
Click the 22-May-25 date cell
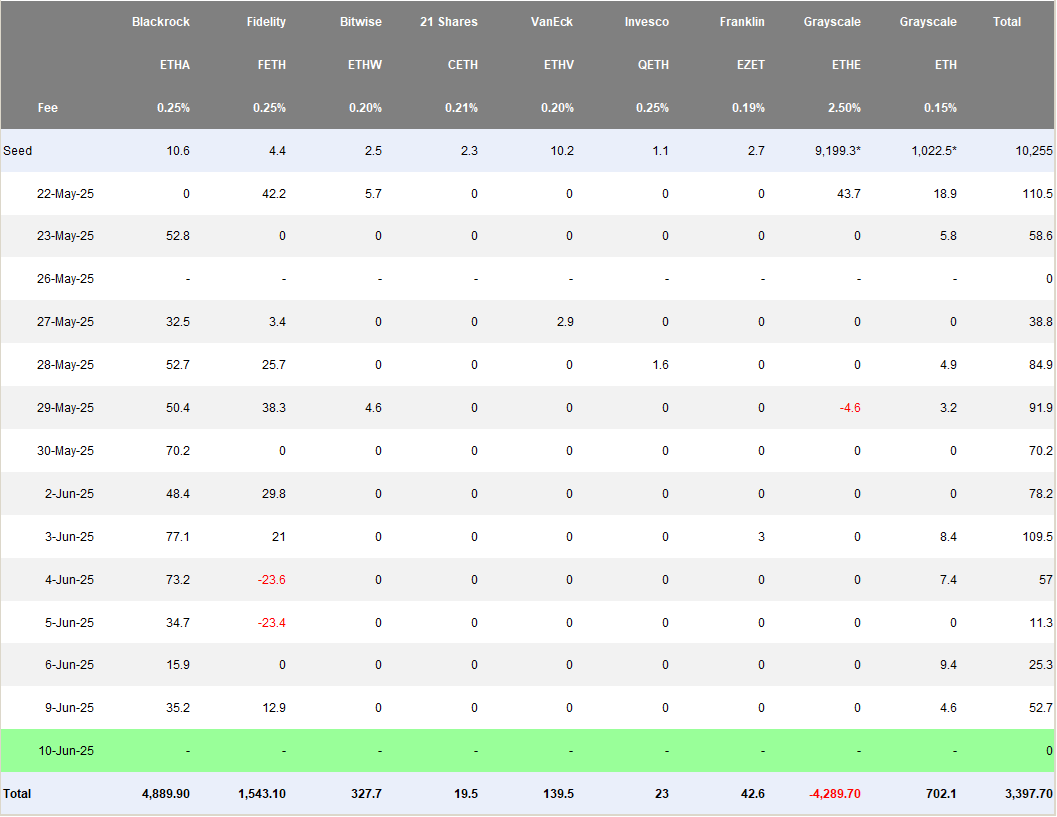coord(65,193)
